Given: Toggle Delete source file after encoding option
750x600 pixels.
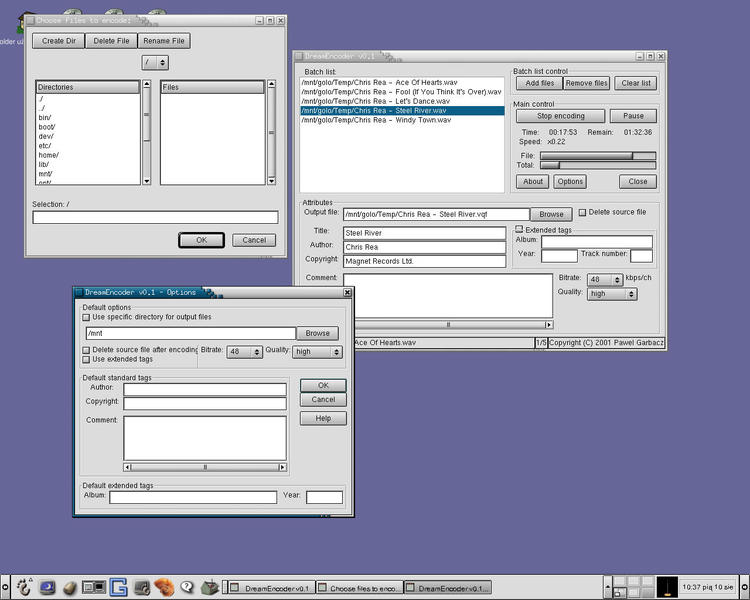Looking at the screenshot, I should pos(86,350).
